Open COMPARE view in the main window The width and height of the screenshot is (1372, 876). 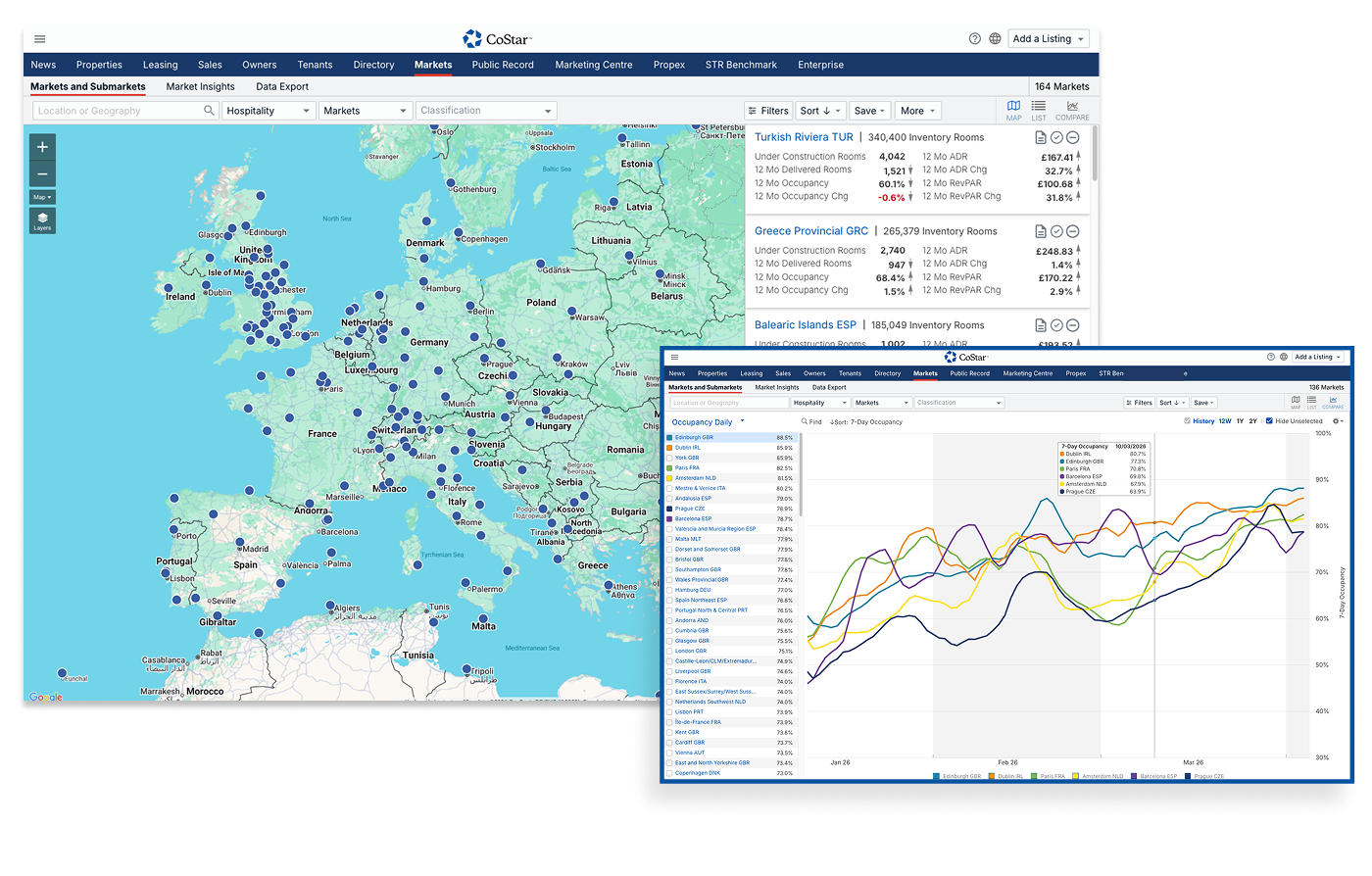(1072, 110)
